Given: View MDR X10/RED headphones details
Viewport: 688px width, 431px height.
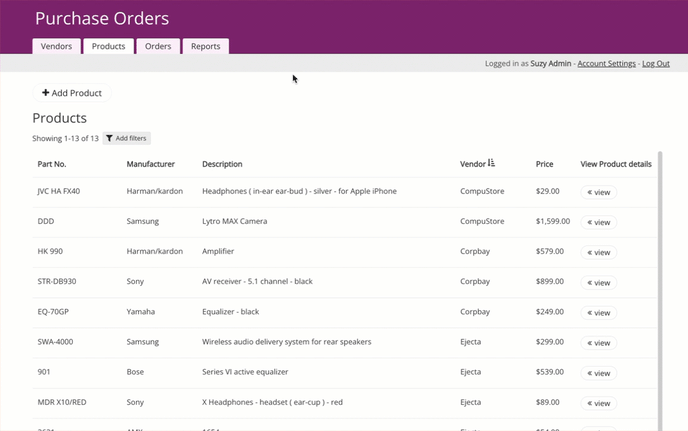Looking at the screenshot, I should click(x=598, y=403).
